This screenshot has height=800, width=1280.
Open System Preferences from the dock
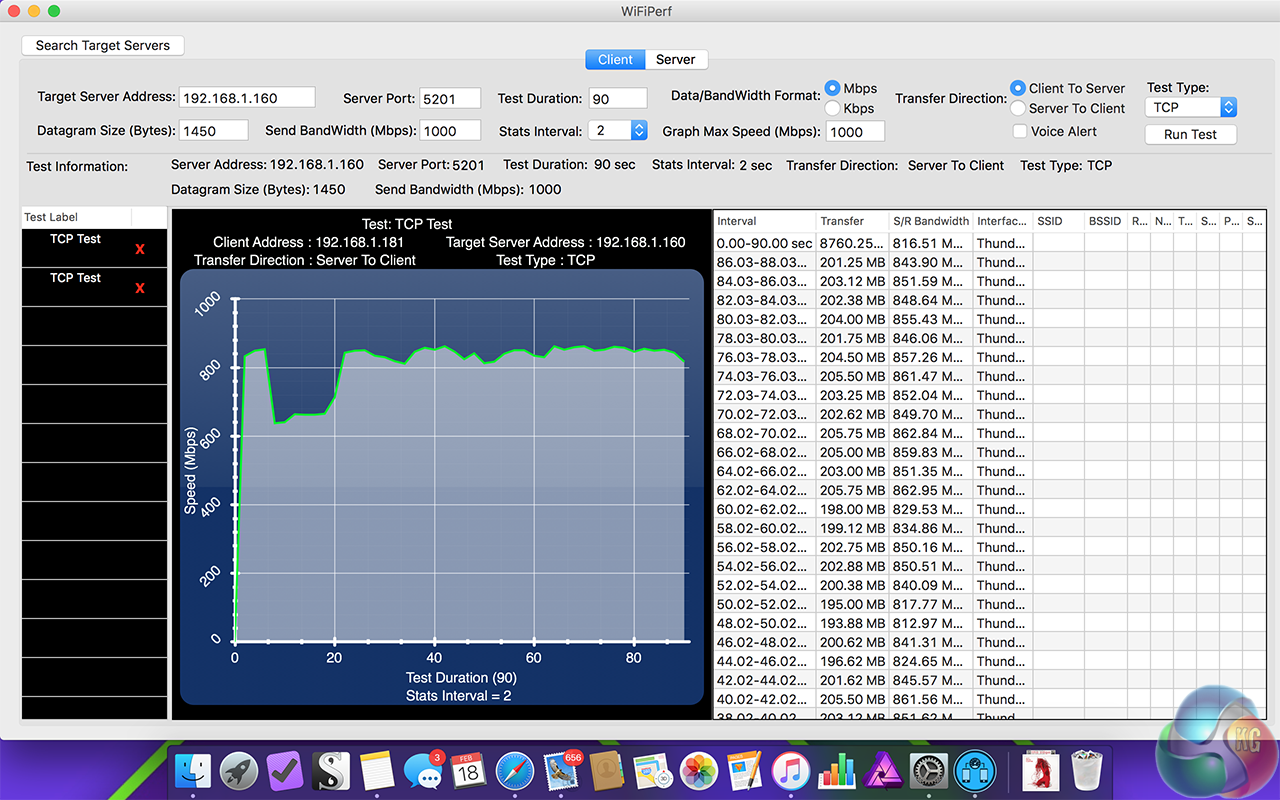coord(928,772)
